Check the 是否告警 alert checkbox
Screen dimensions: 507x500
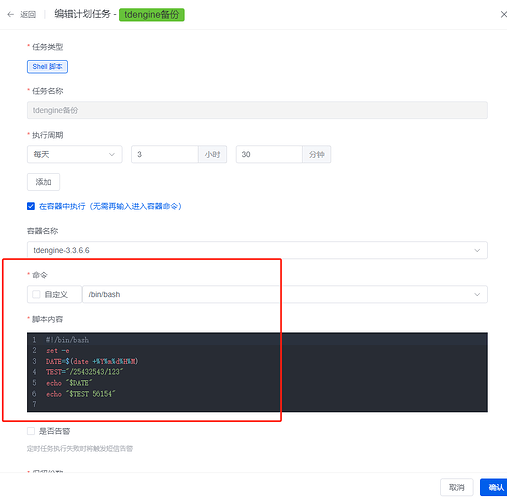tap(31, 431)
